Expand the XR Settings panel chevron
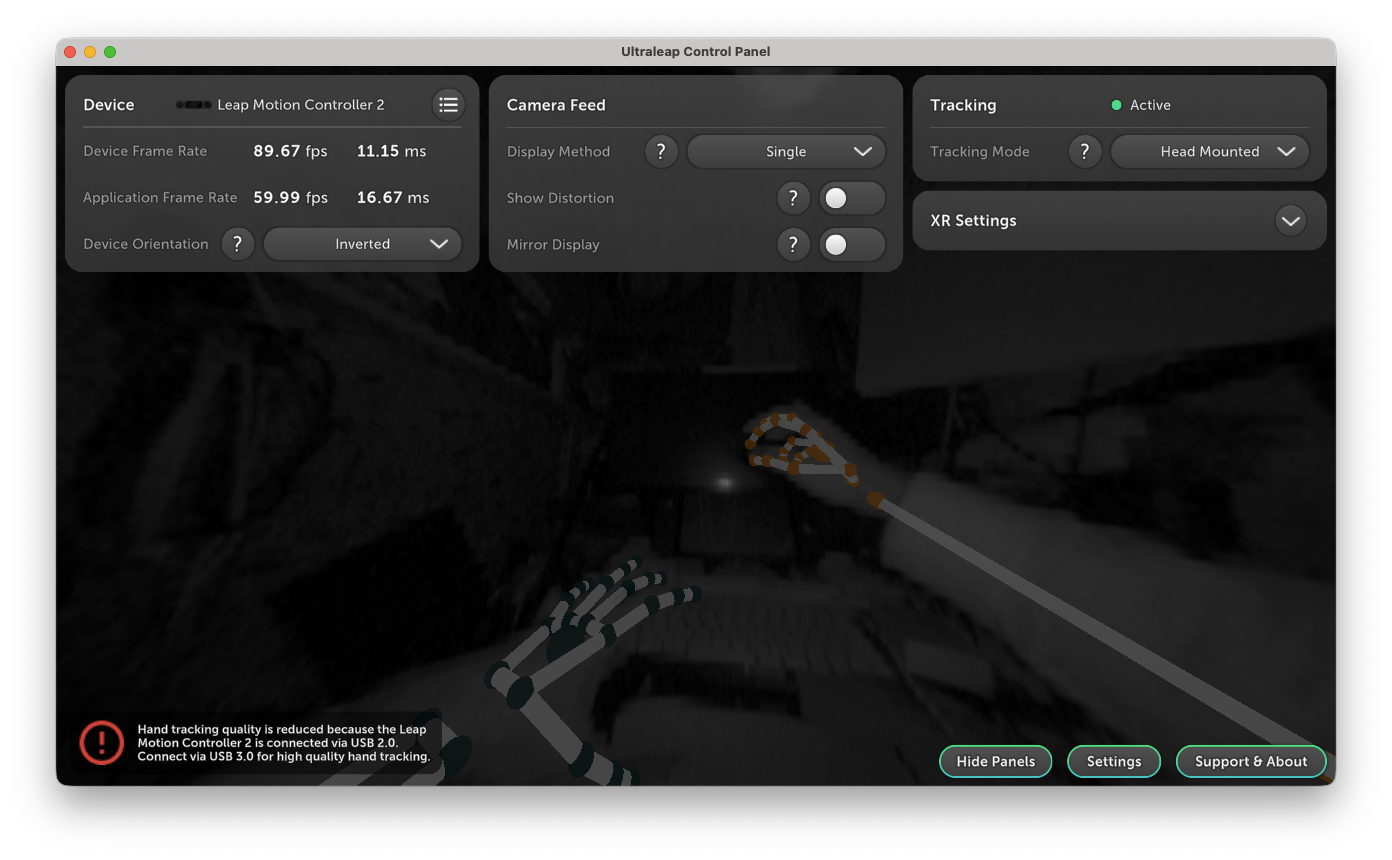Viewport: 1392px width, 860px height. (x=1290, y=221)
